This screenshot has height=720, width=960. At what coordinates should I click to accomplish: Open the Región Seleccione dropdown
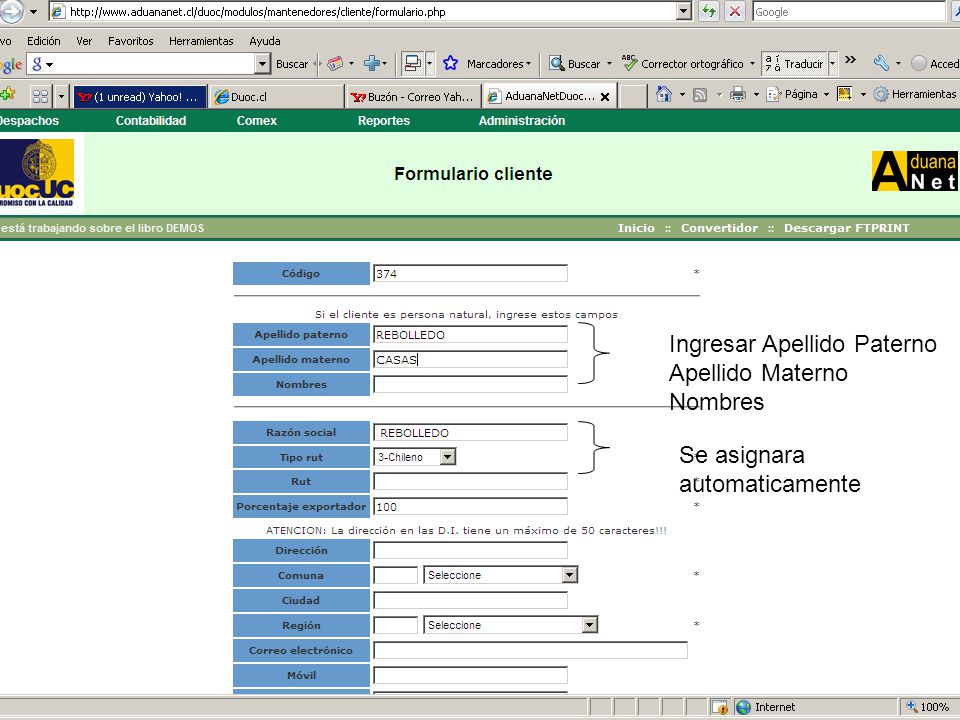pyautogui.click(x=590, y=625)
